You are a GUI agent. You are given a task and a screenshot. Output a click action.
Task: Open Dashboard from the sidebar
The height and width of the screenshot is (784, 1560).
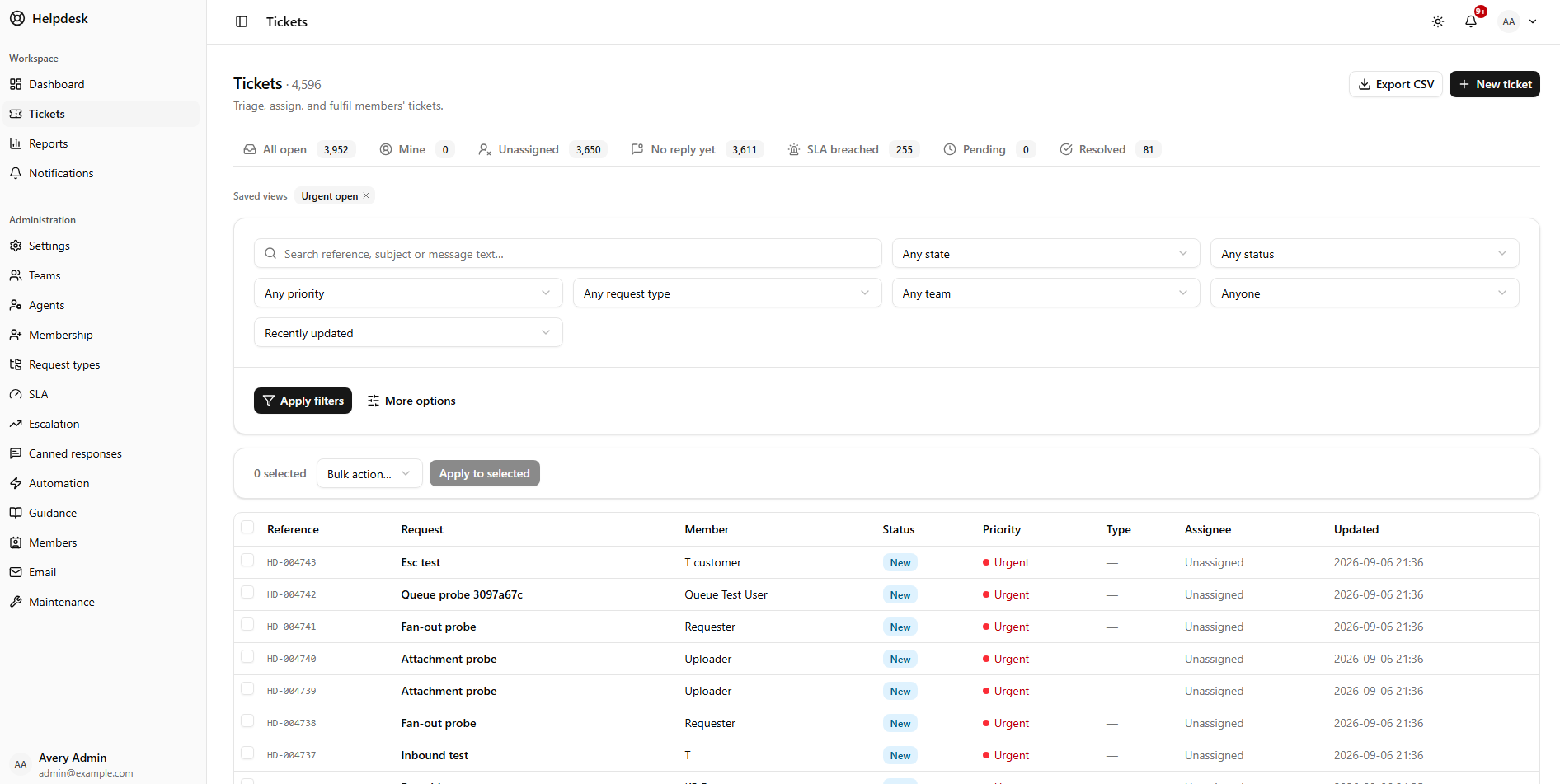(100, 84)
